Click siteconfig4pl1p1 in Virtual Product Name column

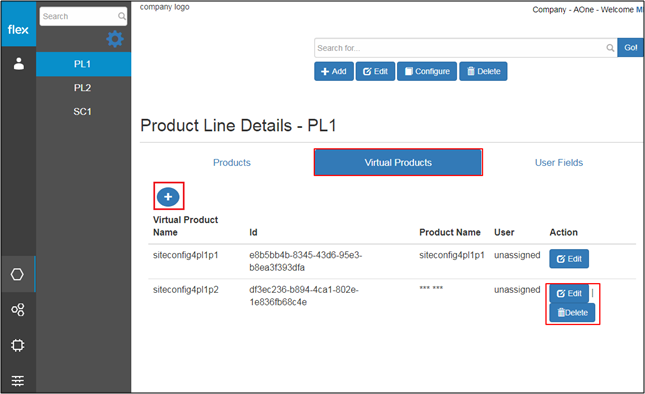click(186, 255)
